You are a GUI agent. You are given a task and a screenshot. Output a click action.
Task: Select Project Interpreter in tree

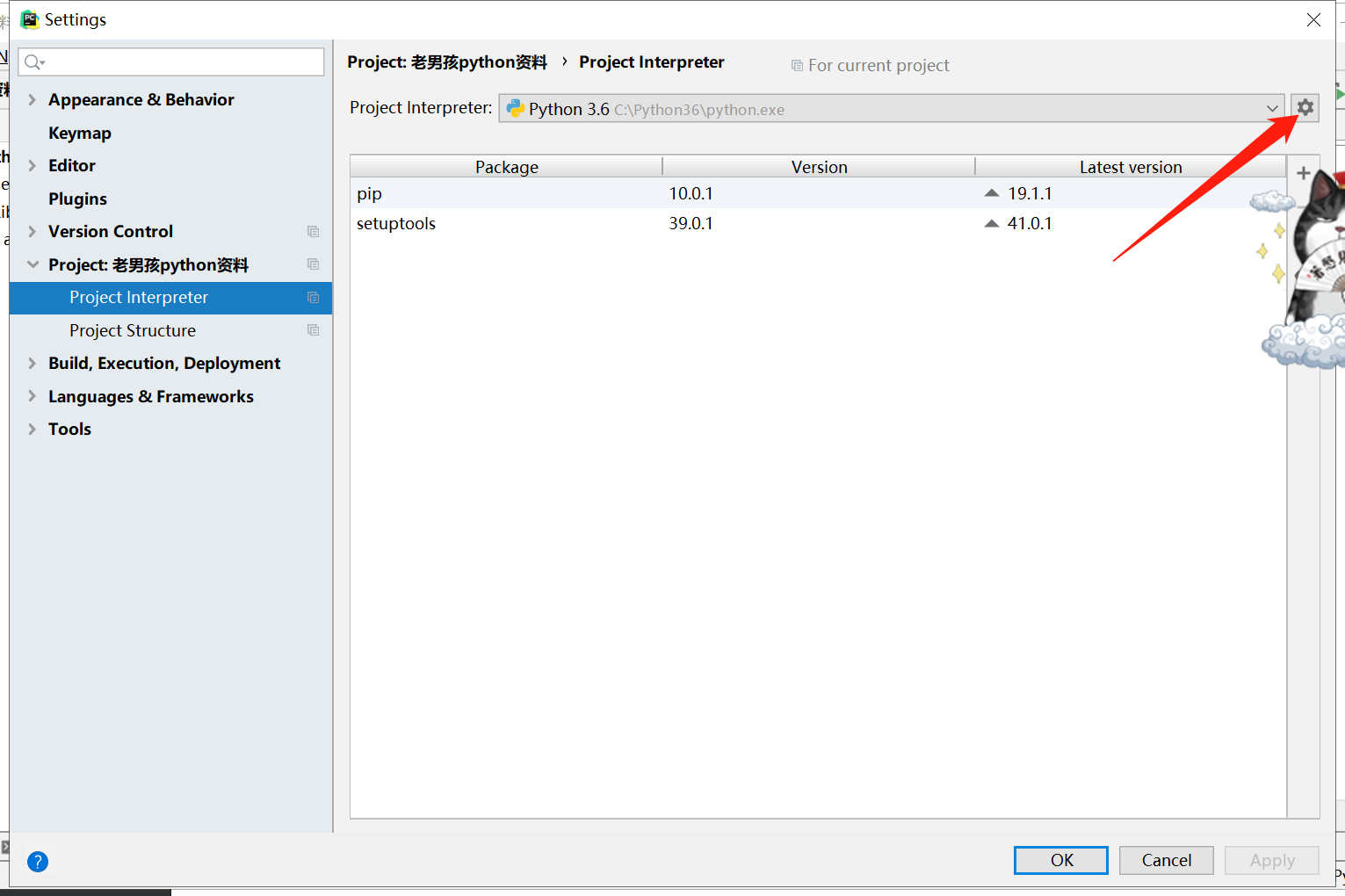[x=170, y=298]
